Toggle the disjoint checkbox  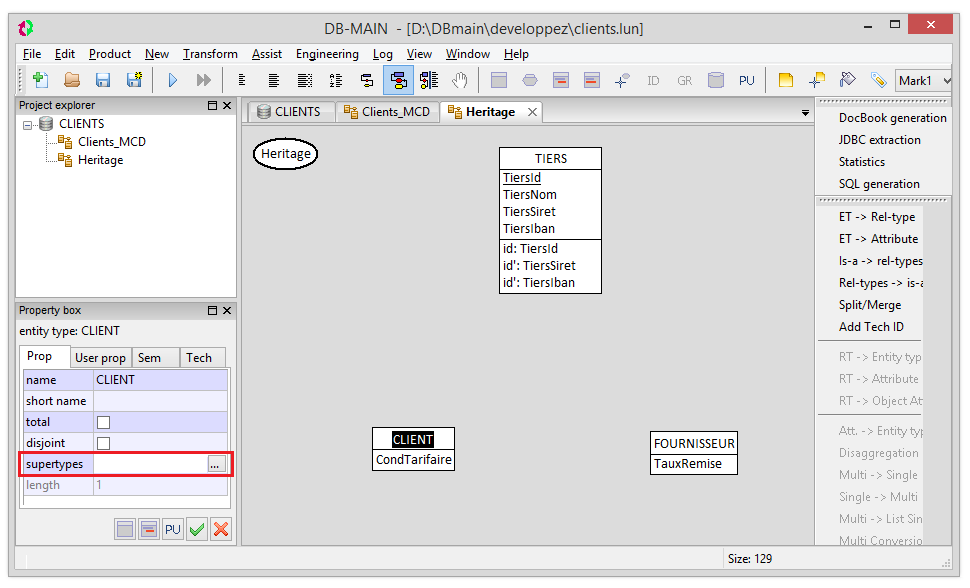pos(103,443)
